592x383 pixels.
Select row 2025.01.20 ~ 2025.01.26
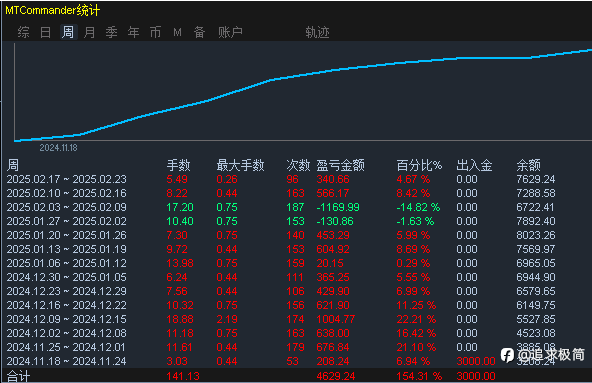281,235
